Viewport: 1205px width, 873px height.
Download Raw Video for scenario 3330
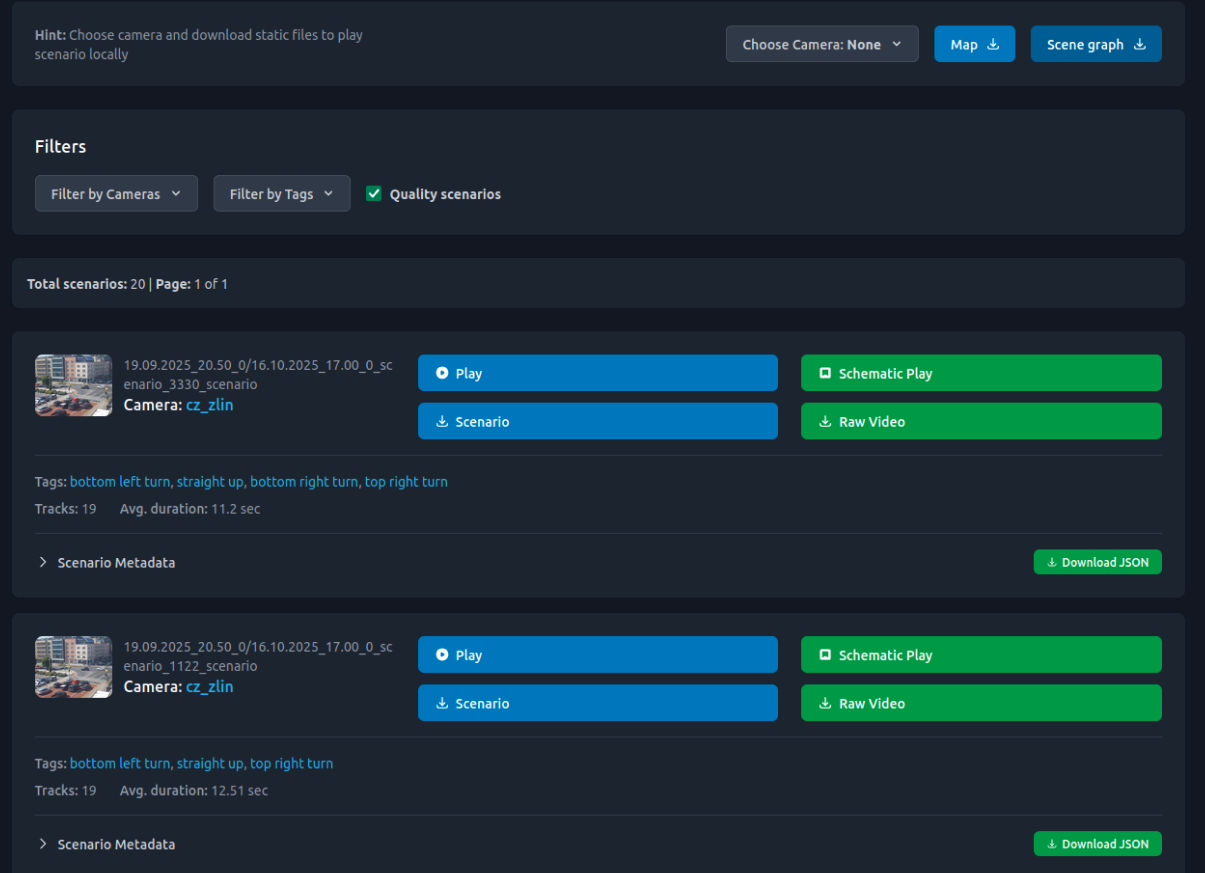pyautogui.click(x=980, y=421)
